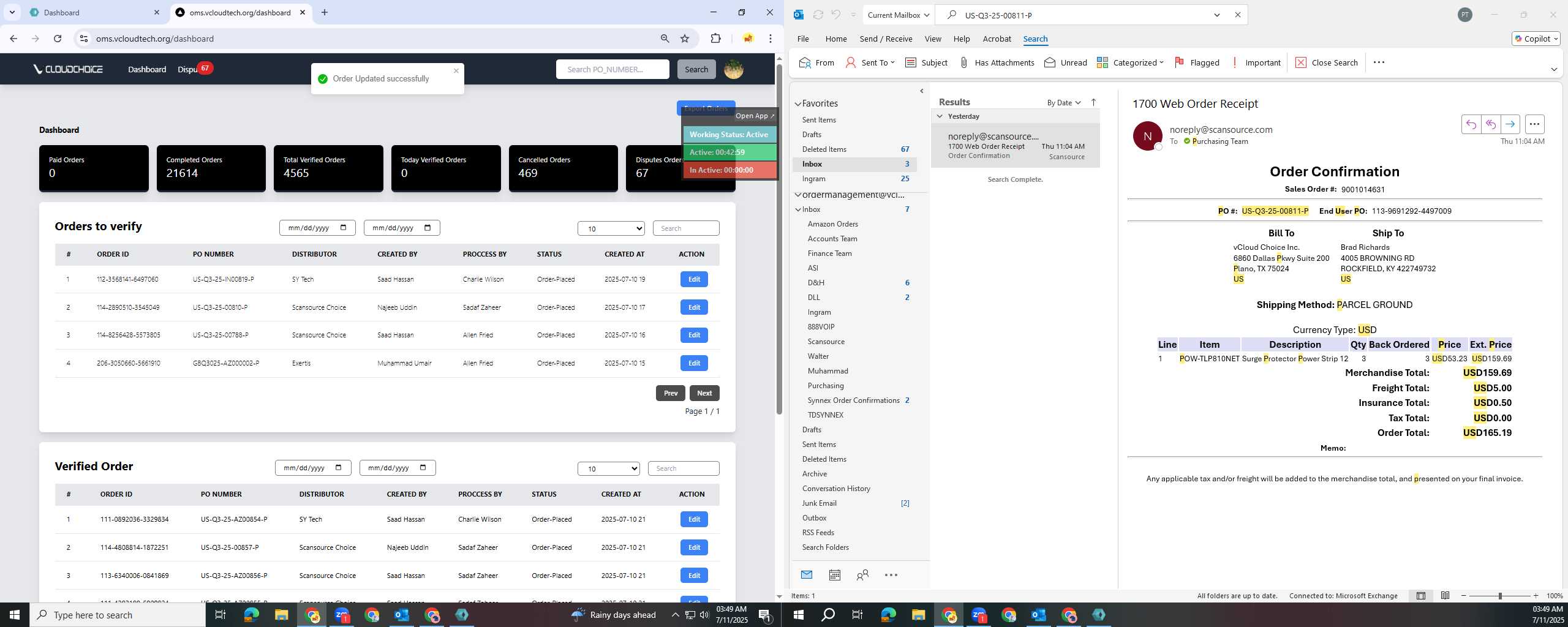Image resolution: width=1568 pixels, height=627 pixels.
Task: Open File Explorer from left taskbar
Action: coord(281,615)
